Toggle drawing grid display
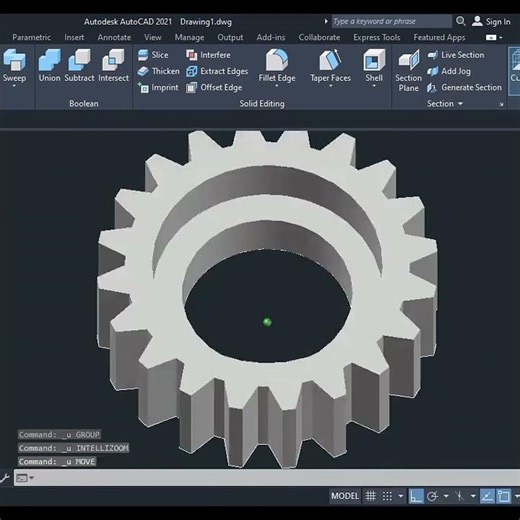 (370, 496)
